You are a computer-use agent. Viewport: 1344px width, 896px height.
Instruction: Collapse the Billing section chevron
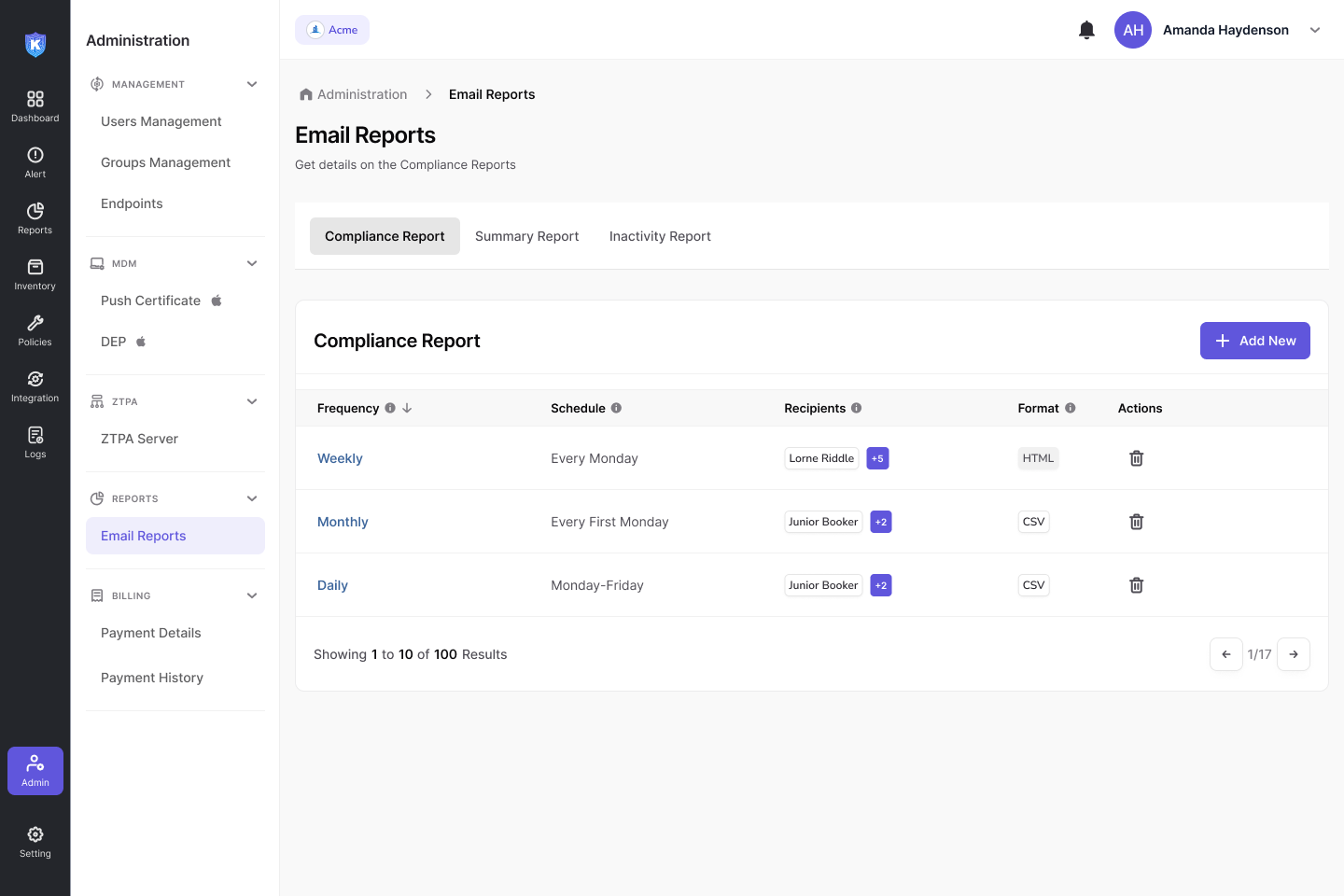pyautogui.click(x=252, y=595)
